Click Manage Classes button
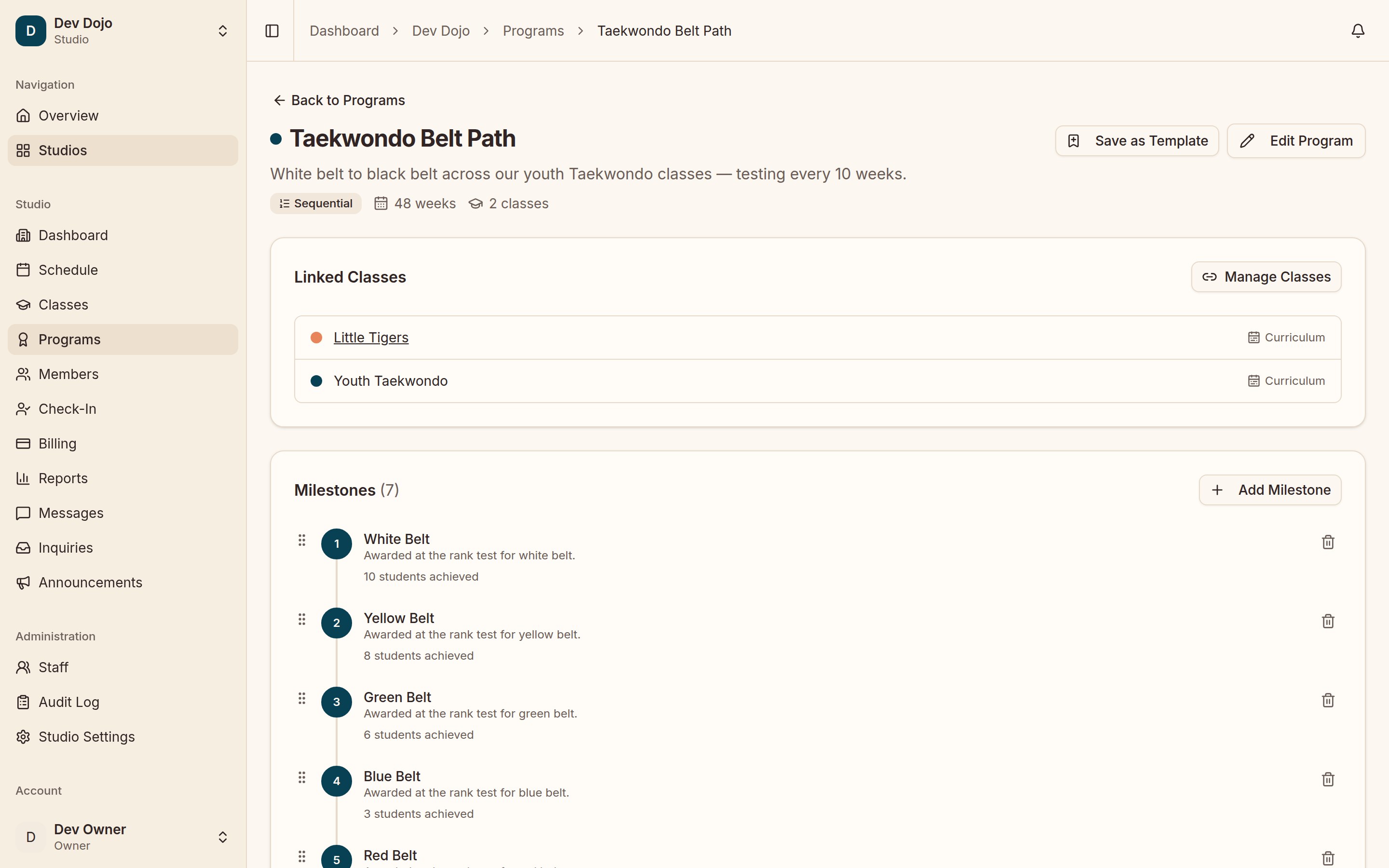 click(x=1266, y=277)
